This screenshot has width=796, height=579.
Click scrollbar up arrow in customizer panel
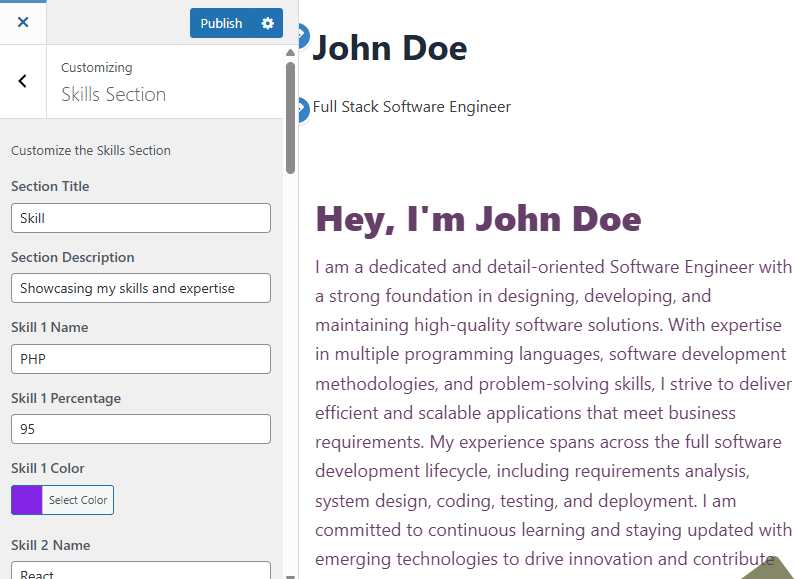coord(290,52)
